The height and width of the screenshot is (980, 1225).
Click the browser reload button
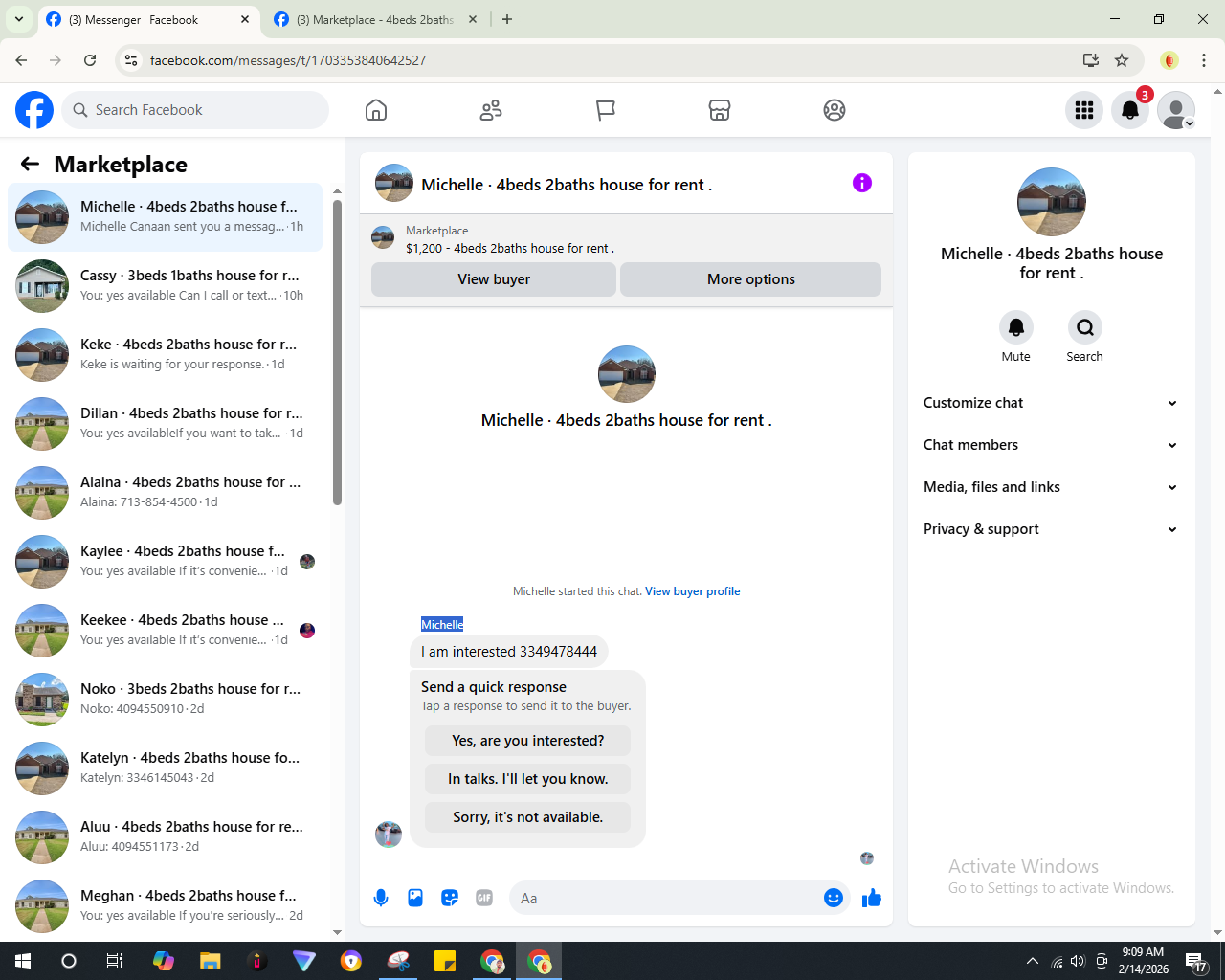tap(90, 60)
